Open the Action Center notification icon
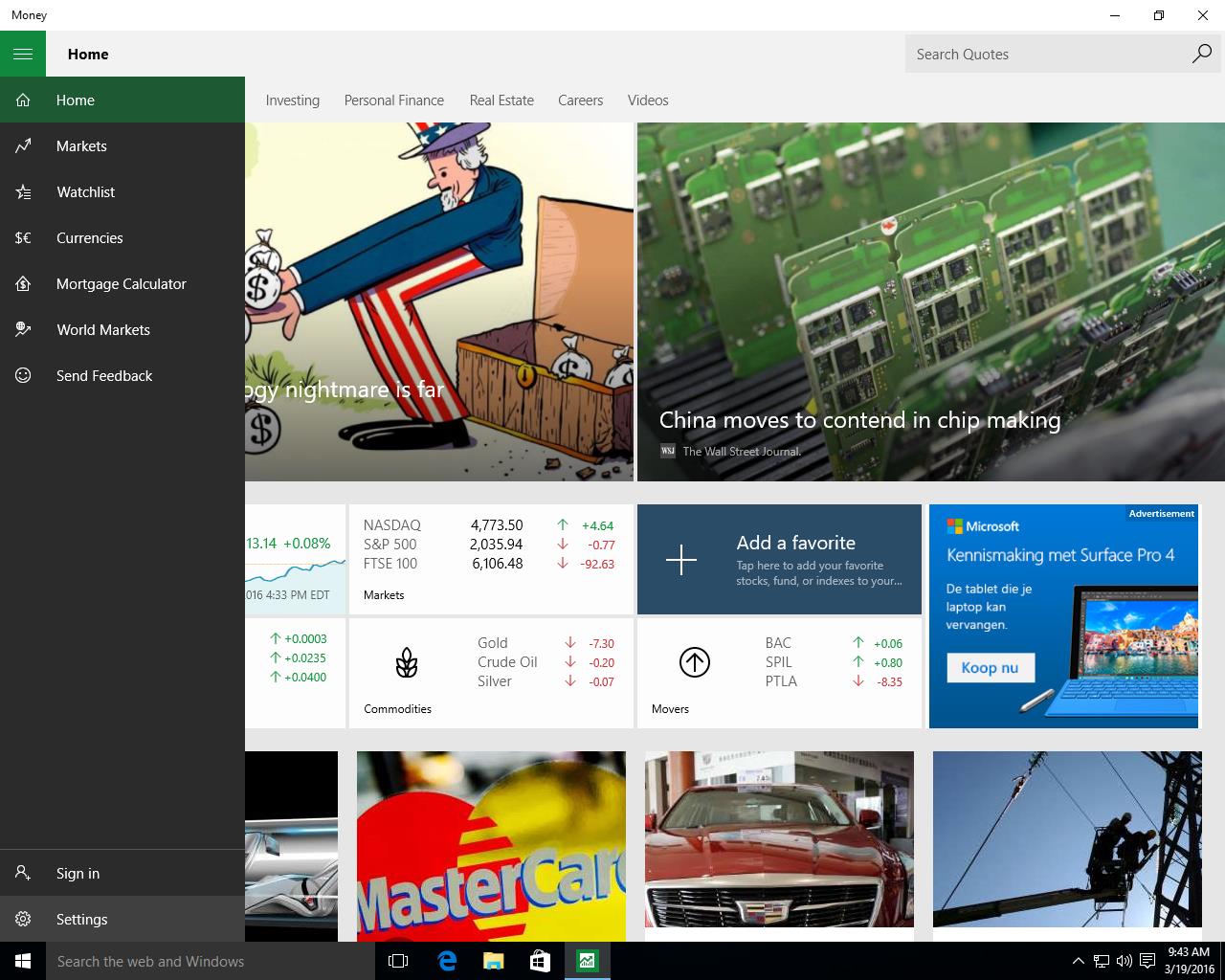1225x980 pixels. click(x=1147, y=961)
